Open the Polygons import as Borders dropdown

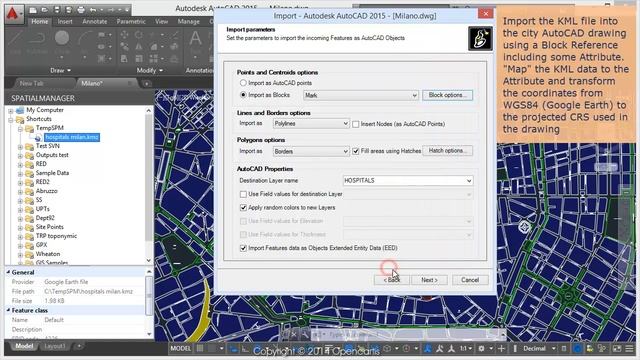[x=311, y=151]
